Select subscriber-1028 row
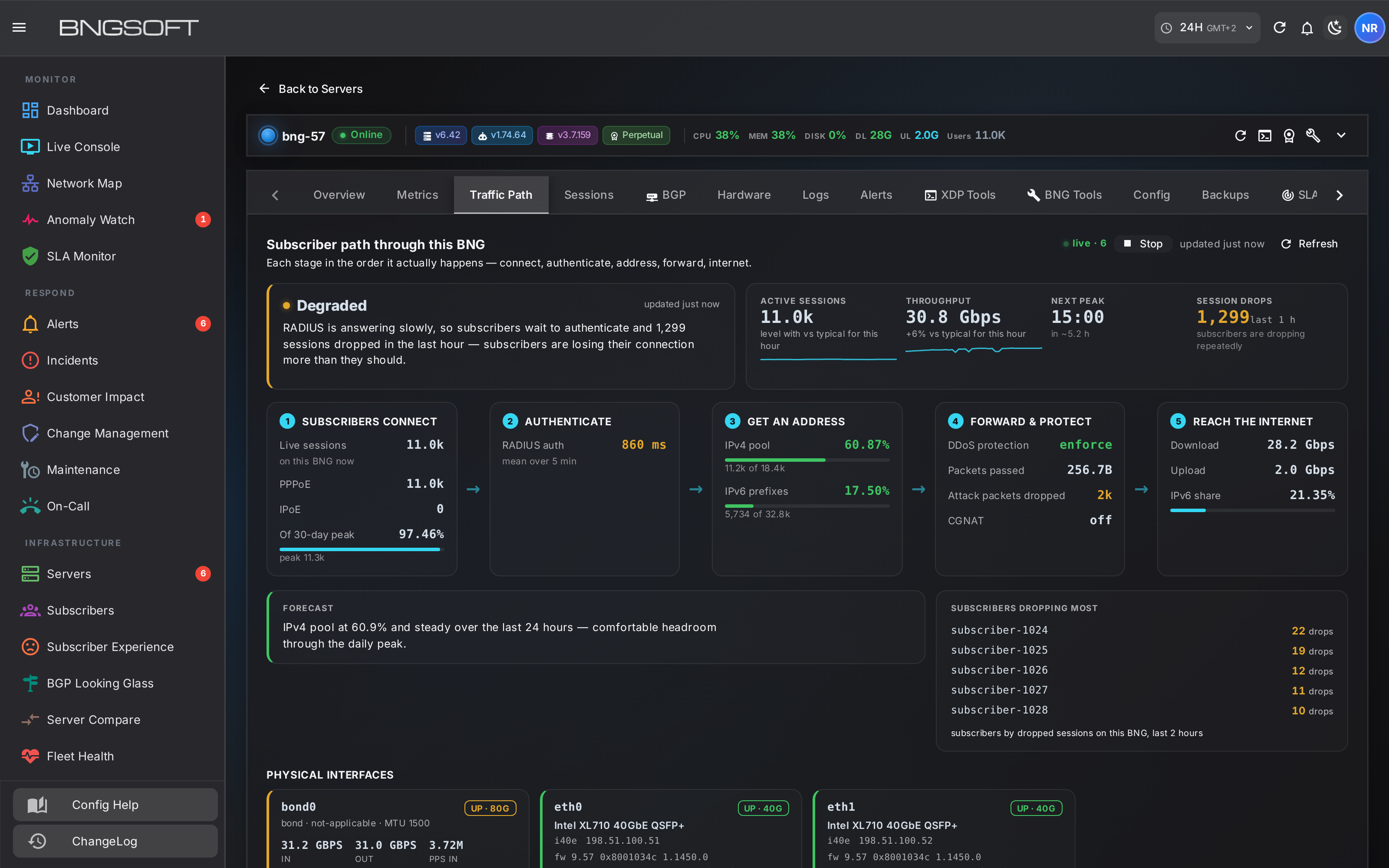The width and height of the screenshot is (1389, 868). point(1142,711)
